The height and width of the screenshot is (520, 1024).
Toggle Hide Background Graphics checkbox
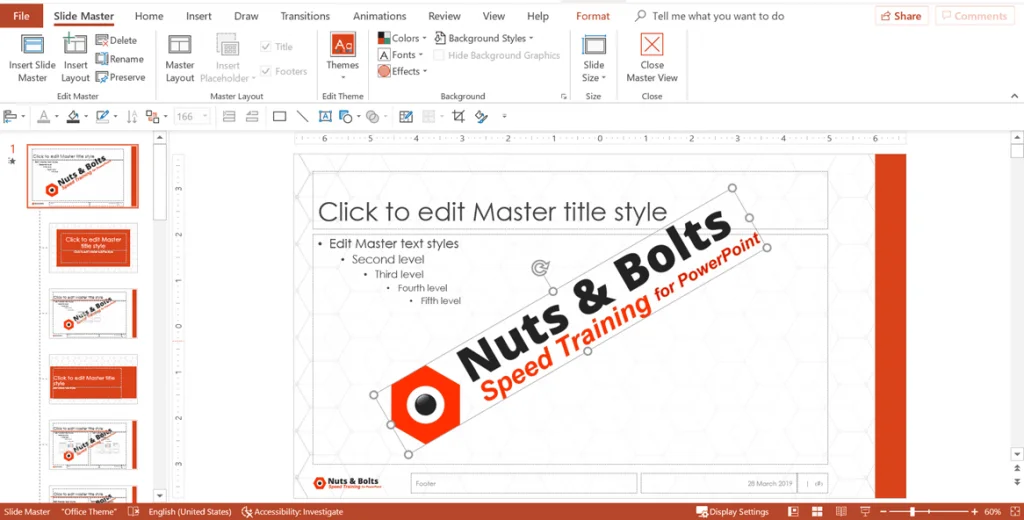click(439, 56)
